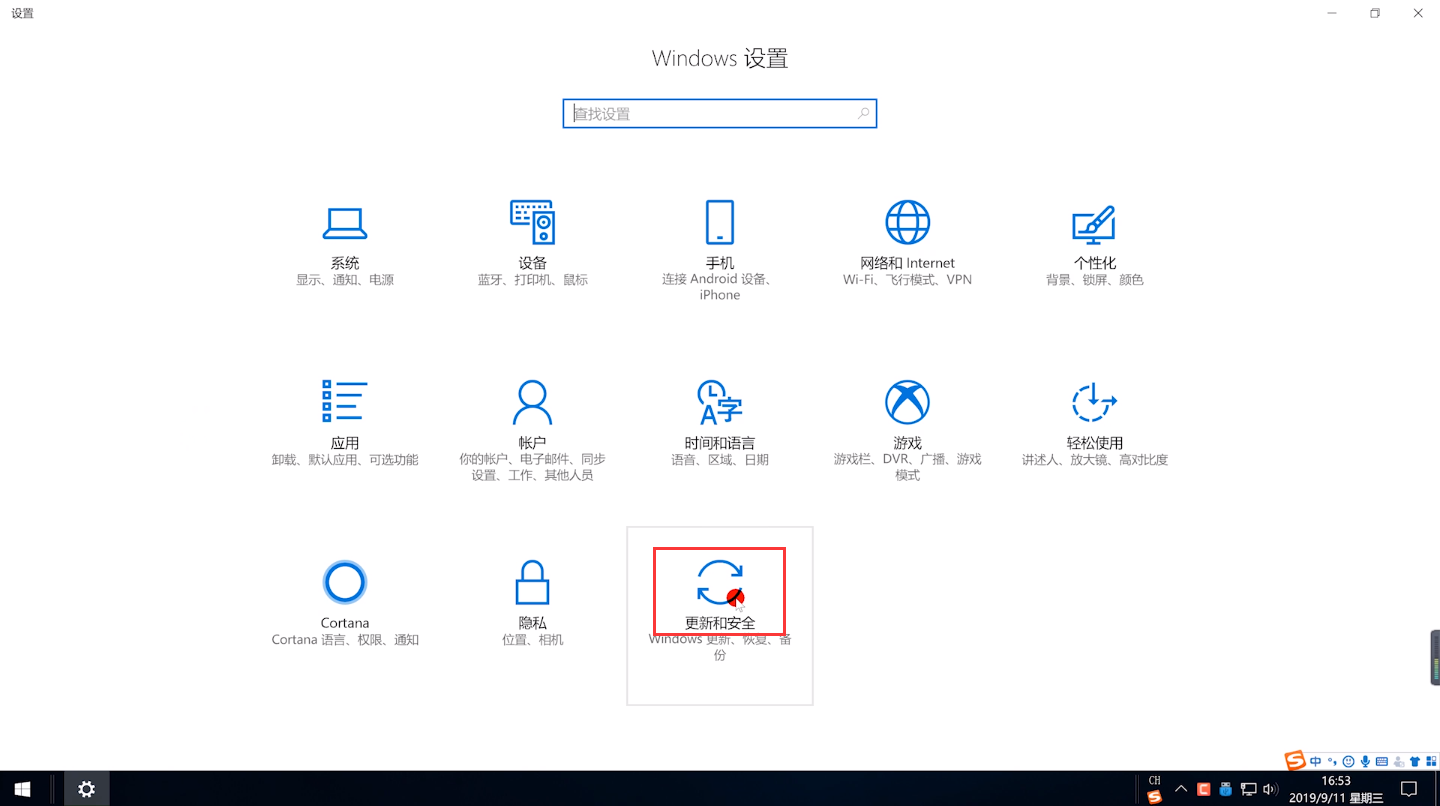Toggle the IME punctuation mode
Screen dimensions: 1440x806
[x=1331, y=761]
